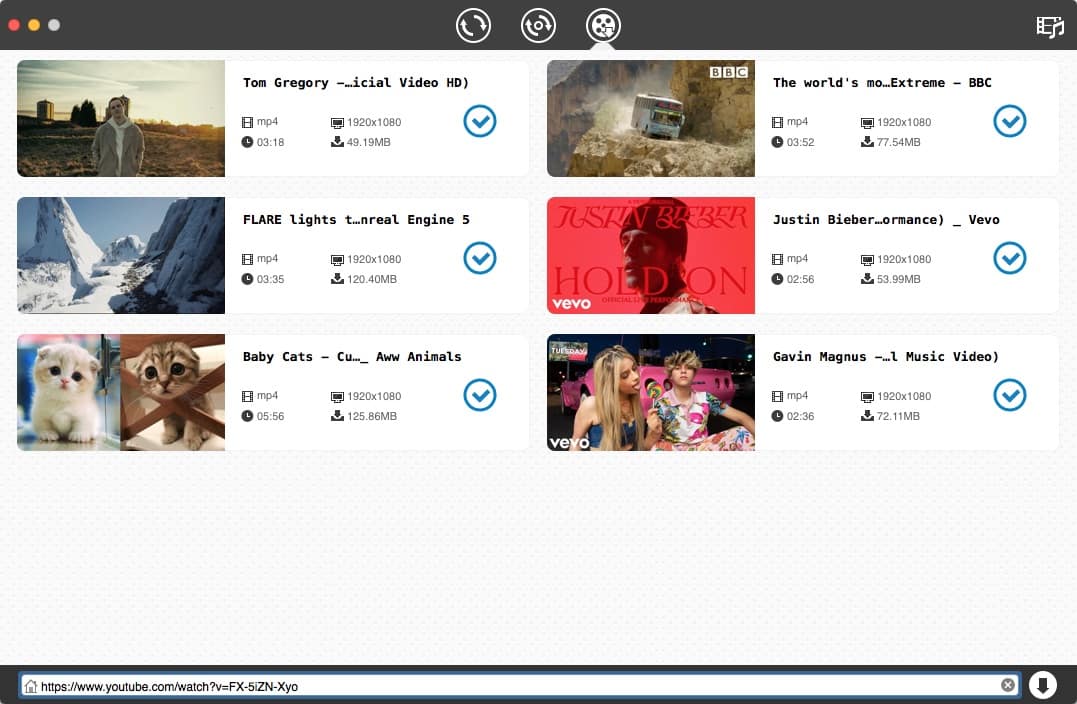Click the download size icon beside 77.54MB

tap(868, 141)
